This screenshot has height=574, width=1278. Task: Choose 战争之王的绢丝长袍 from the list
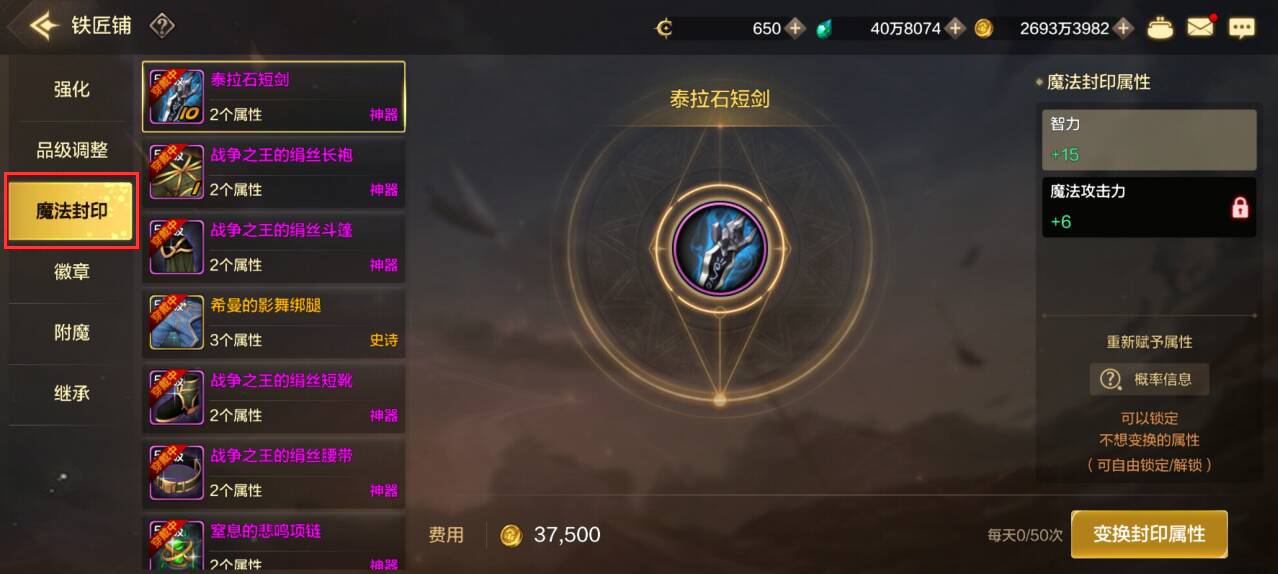(x=274, y=172)
